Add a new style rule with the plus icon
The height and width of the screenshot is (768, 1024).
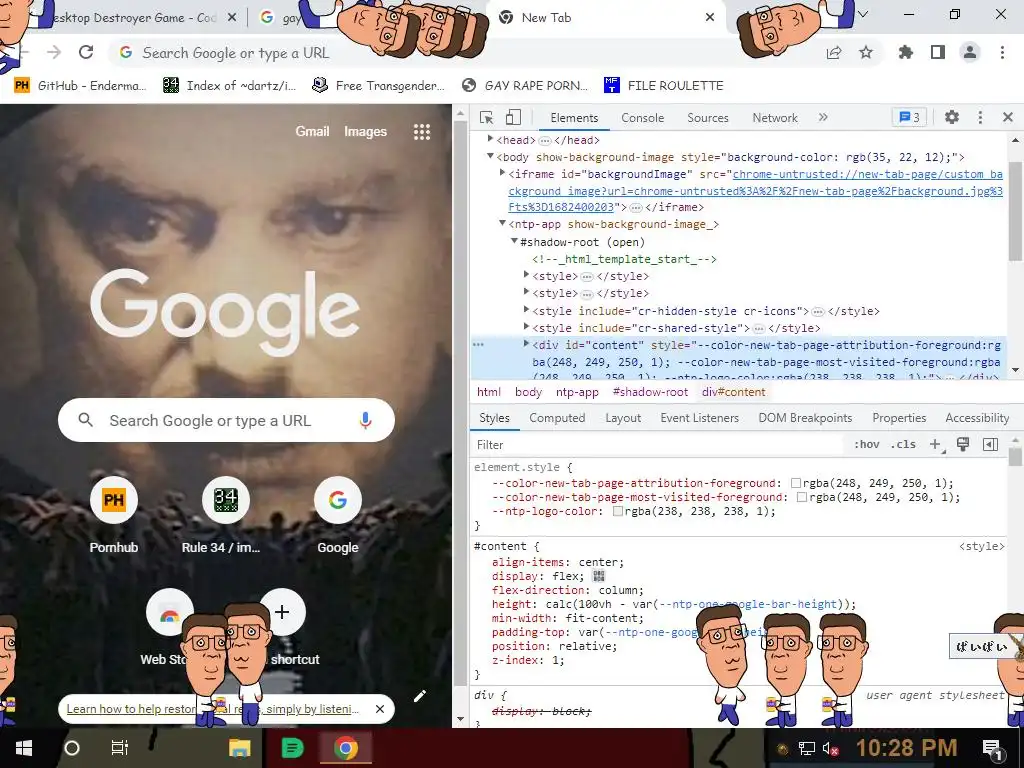(936, 445)
